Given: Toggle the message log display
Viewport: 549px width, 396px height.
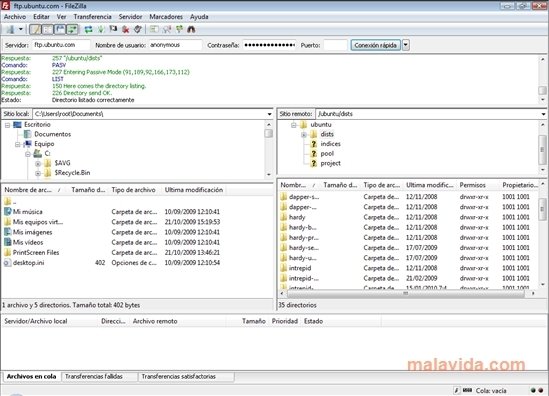Looking at the screenshot, I should pos(35,29).
